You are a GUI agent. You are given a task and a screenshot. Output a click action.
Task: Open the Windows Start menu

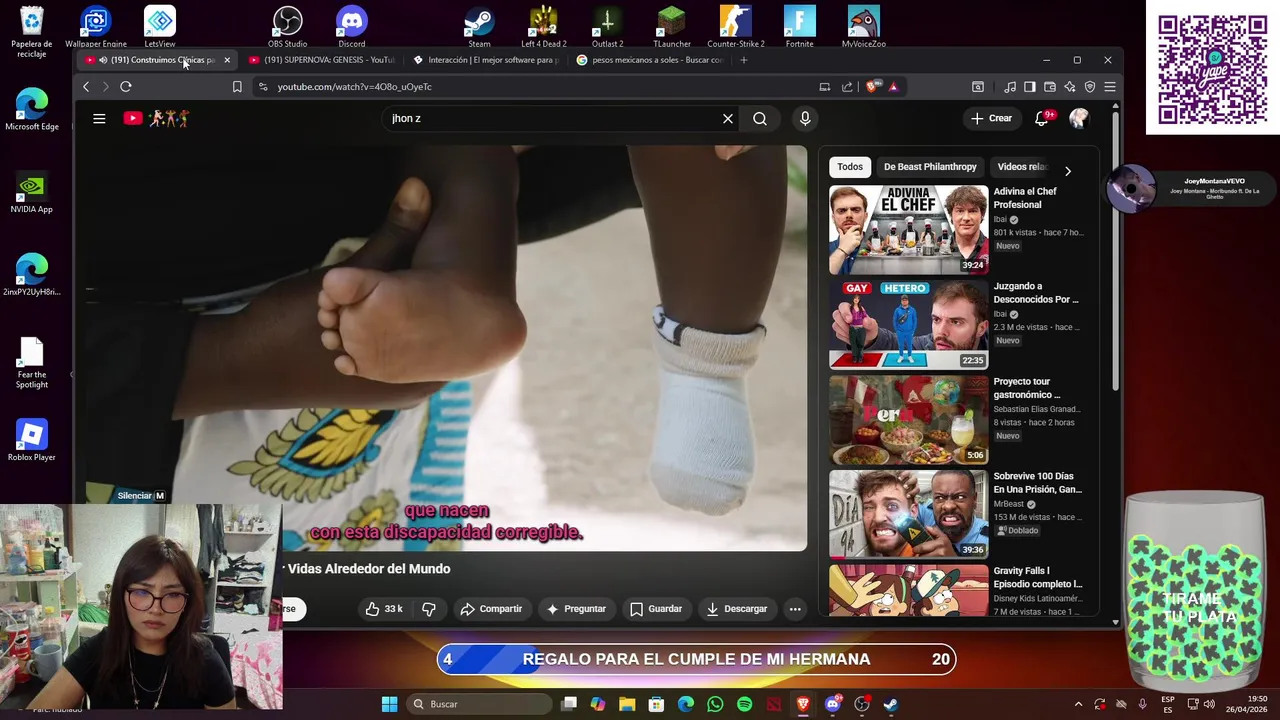pyautogui.click(x=390, y=704)
